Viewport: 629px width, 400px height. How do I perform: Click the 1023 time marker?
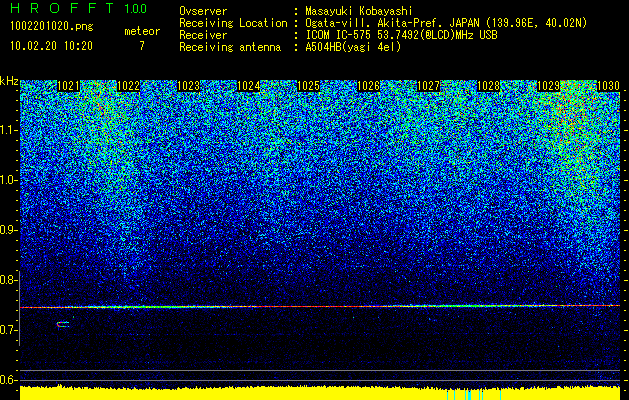pos(189,86)
